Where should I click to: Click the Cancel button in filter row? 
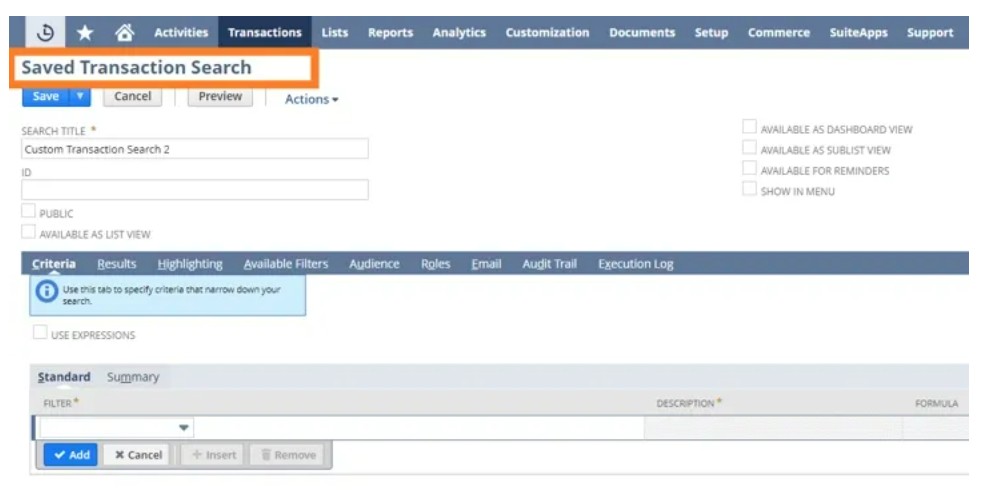click(137, 455)
